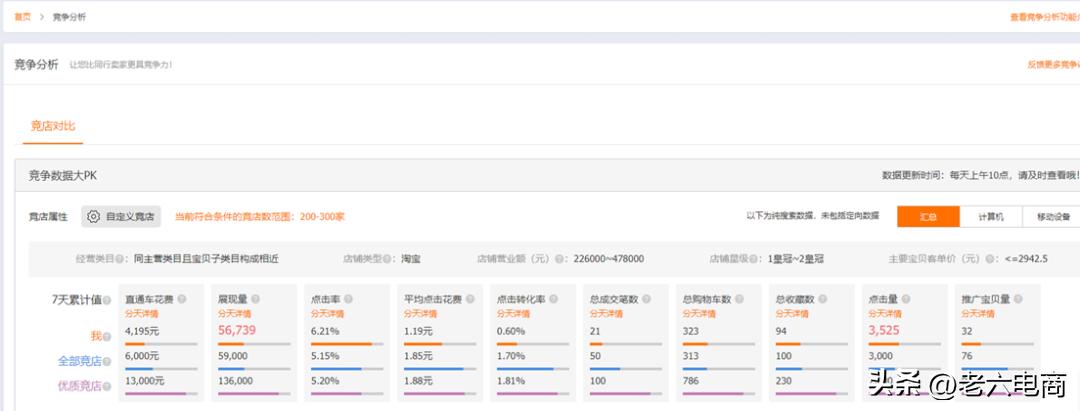
Task: Select the 计算机 data view tab
Action: click(x=991, y=216)
